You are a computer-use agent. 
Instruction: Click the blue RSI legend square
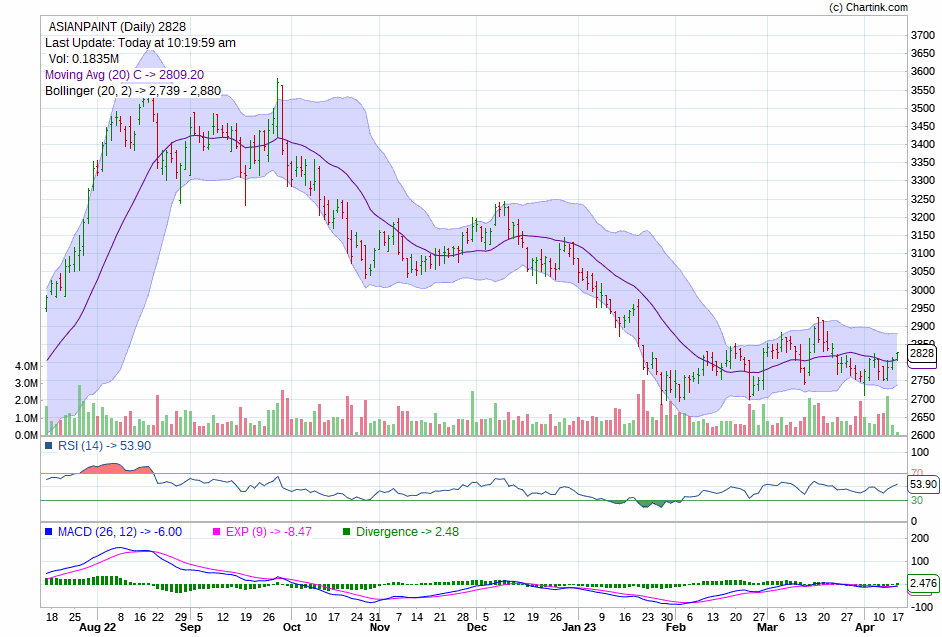[49, 446]
